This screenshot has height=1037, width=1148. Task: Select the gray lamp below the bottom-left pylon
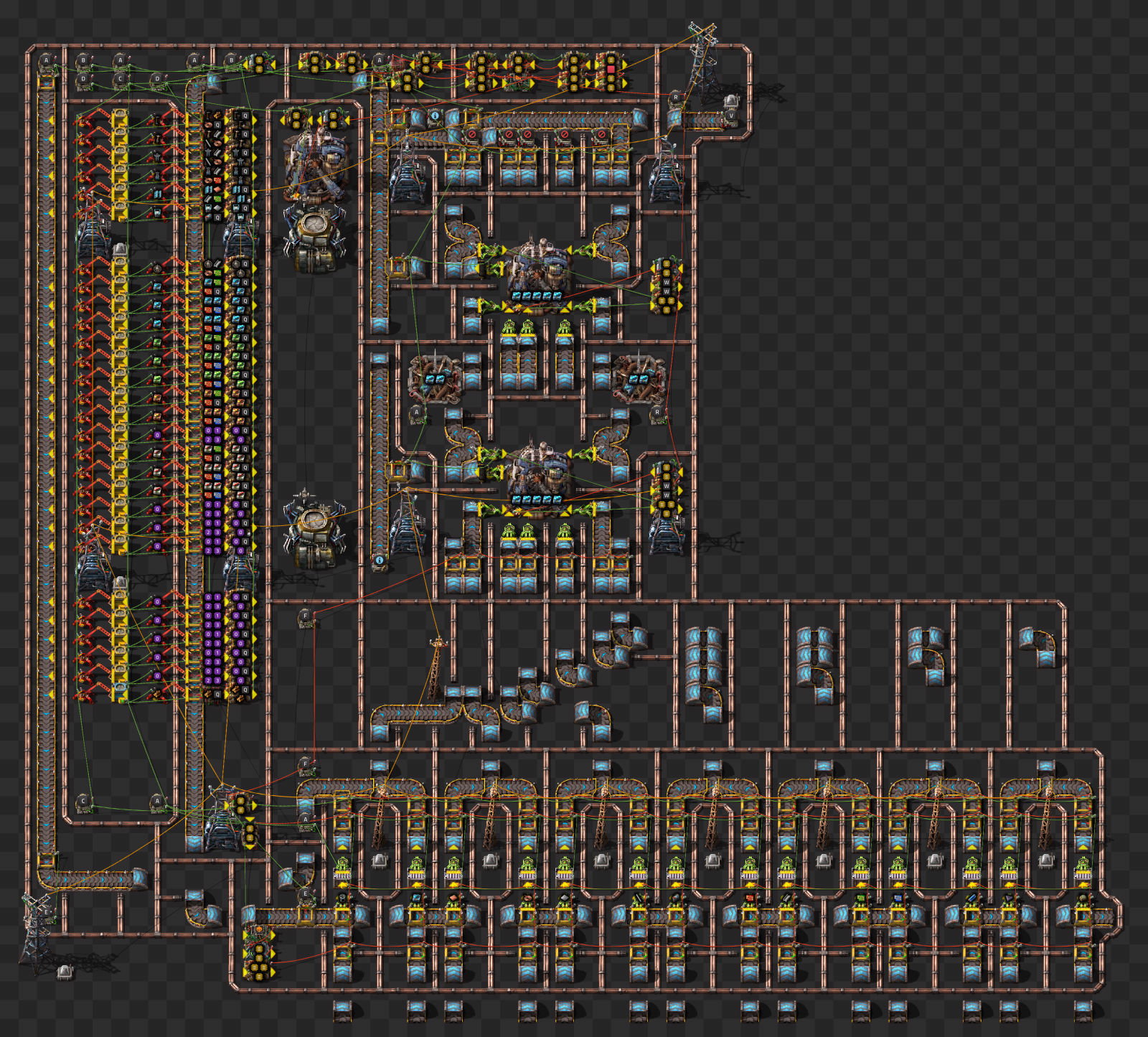click(x=65, y=971)
